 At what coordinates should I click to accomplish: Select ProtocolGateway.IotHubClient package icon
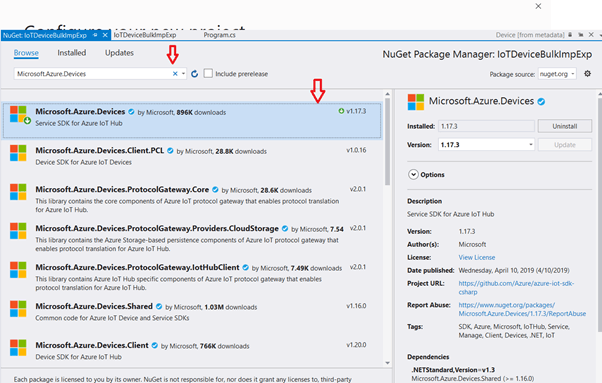pyautogui.click(x=18, y=270)
